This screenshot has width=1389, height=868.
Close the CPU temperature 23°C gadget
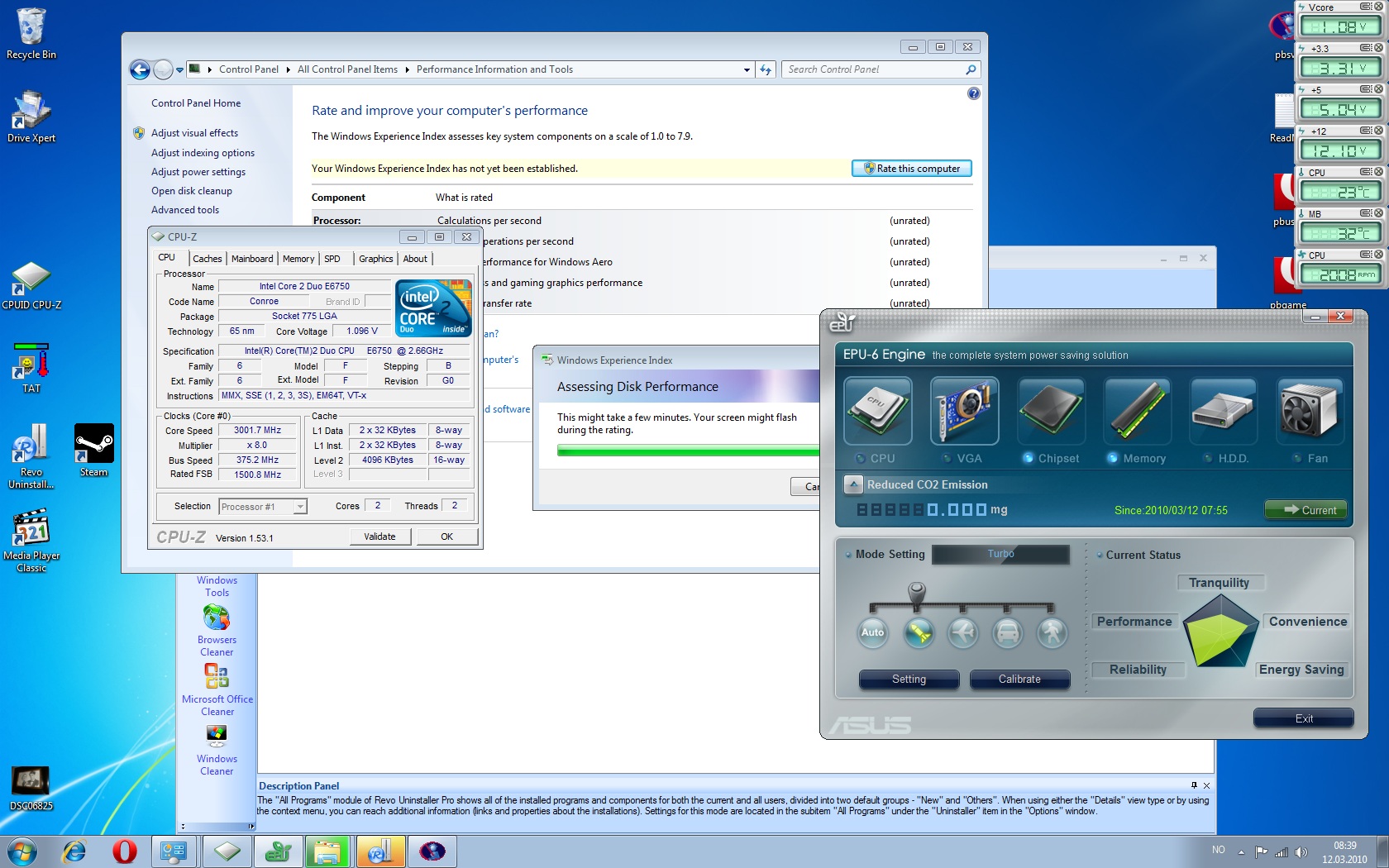[1378, 172]
